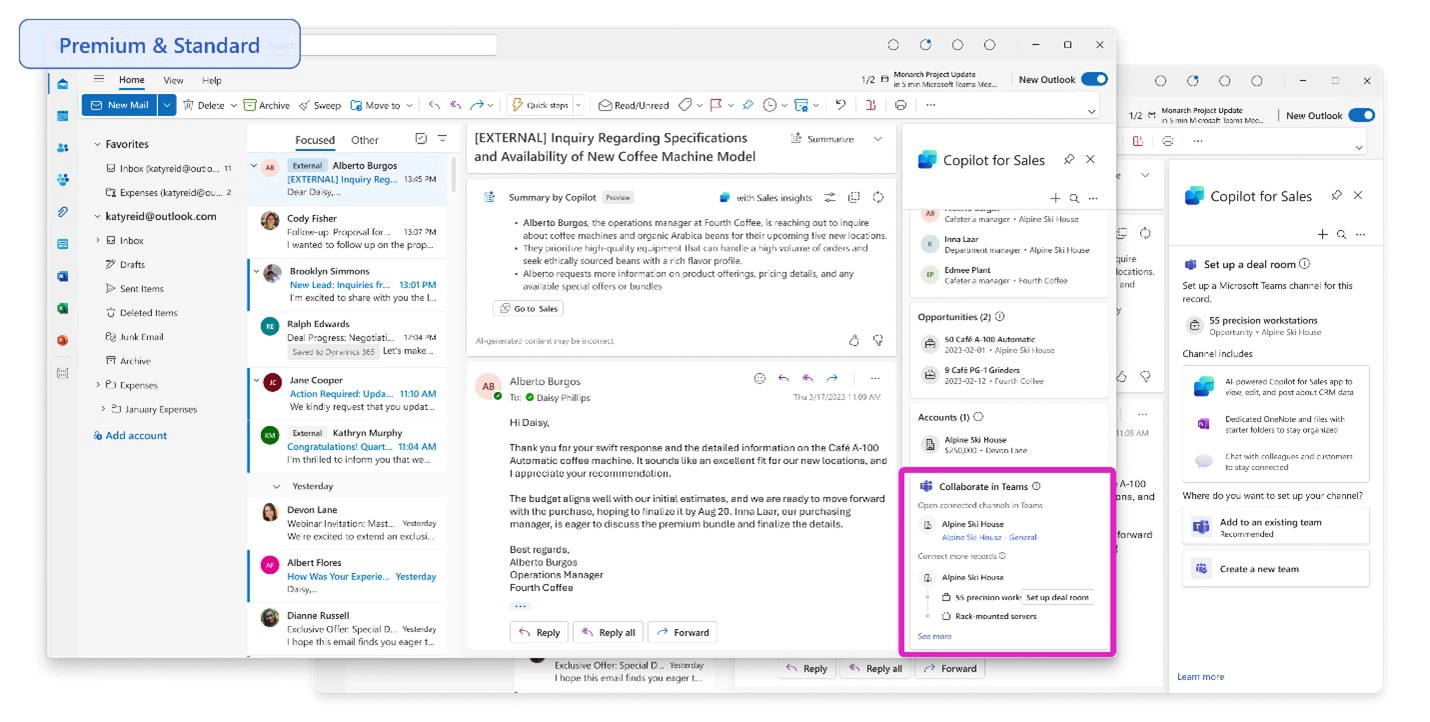Open the Word app icon in left rail
The image size is (1430, 722).
point(63,276)
